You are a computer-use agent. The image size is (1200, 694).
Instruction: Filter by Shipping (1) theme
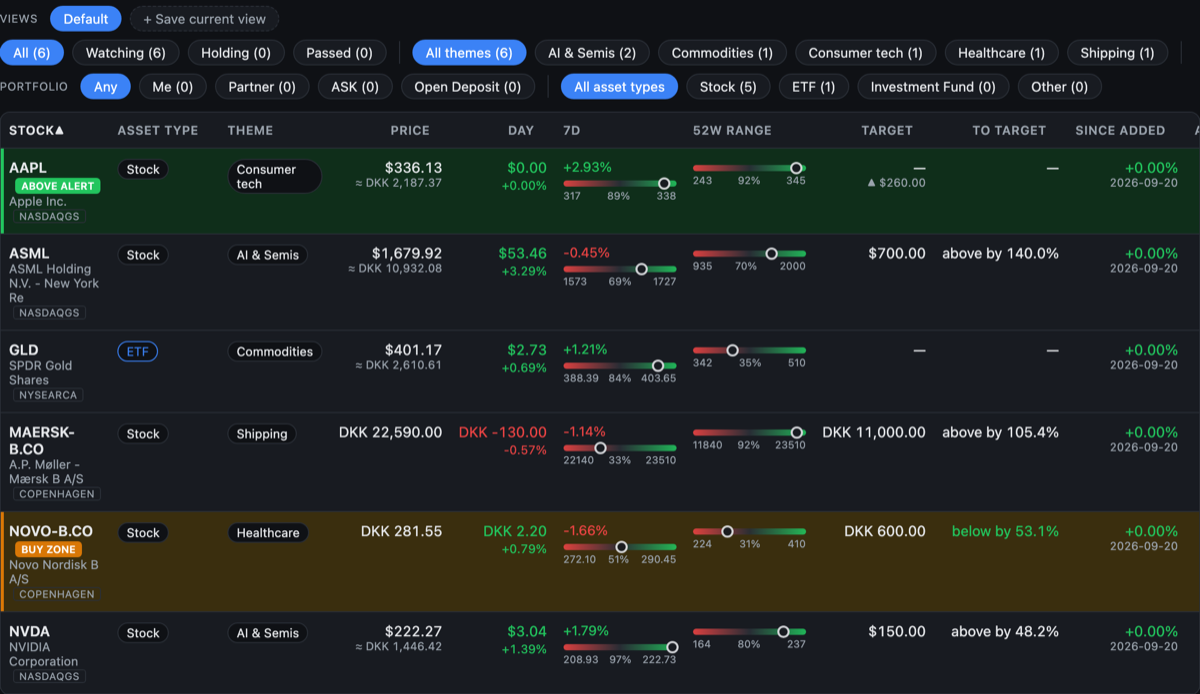pos(1117,53)
